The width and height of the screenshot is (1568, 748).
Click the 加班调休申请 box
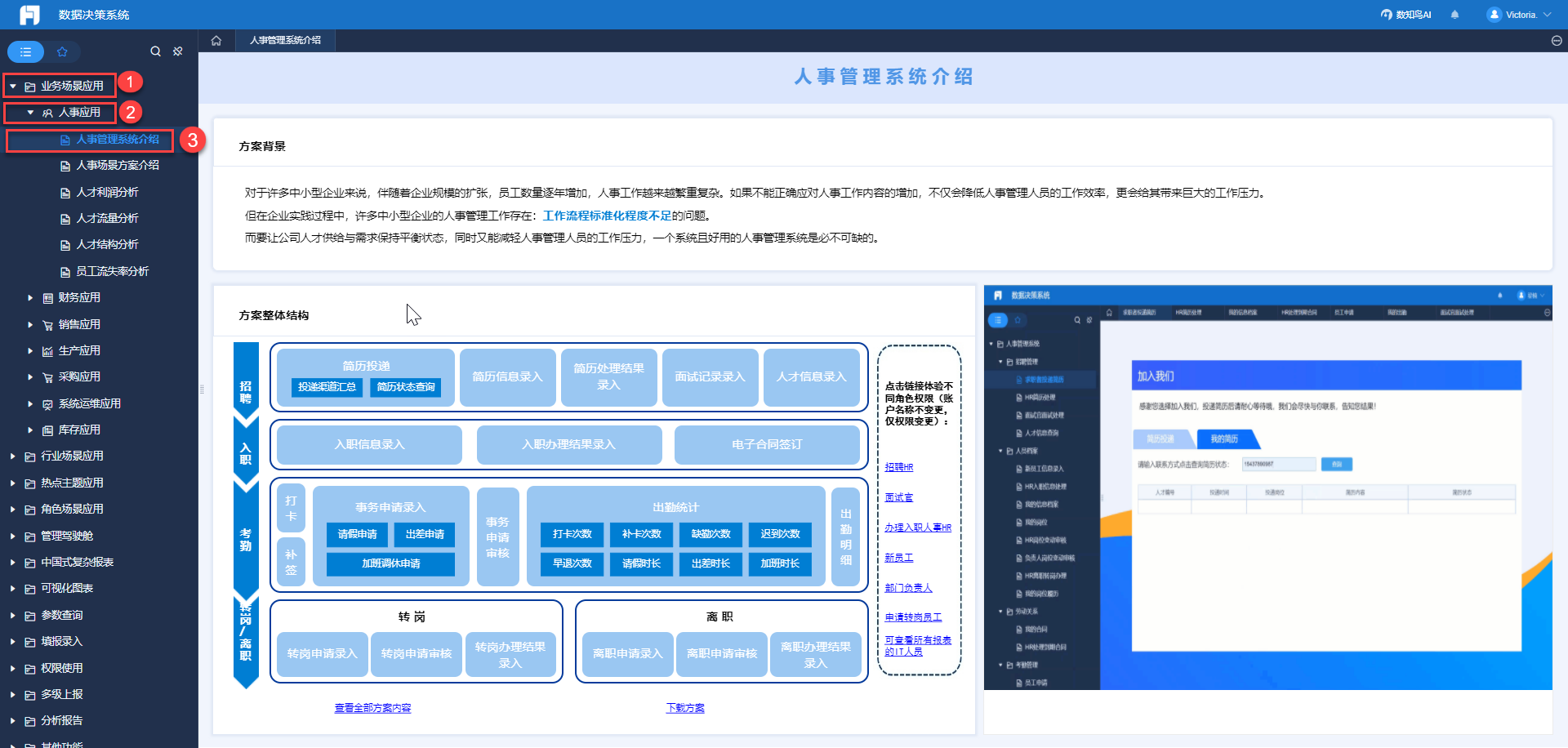[391, 564]
